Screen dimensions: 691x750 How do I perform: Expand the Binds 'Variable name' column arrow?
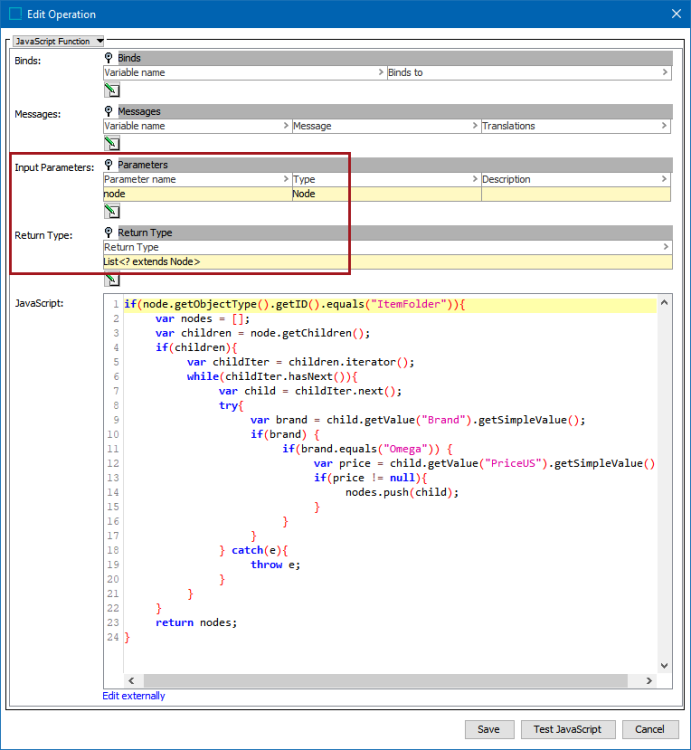click(381, 72)
